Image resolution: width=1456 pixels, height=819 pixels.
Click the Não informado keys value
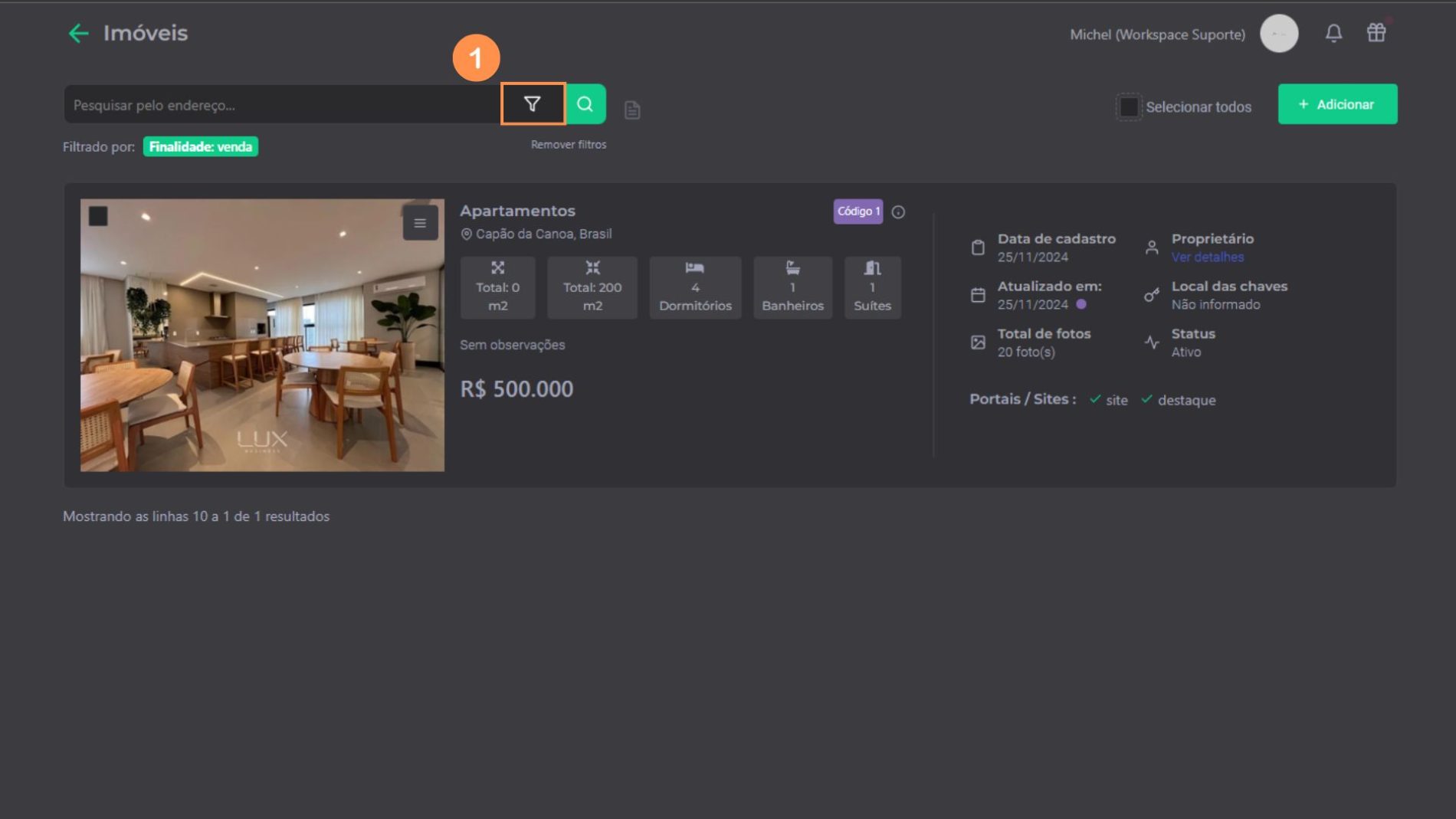click(x=1215, y=305)
